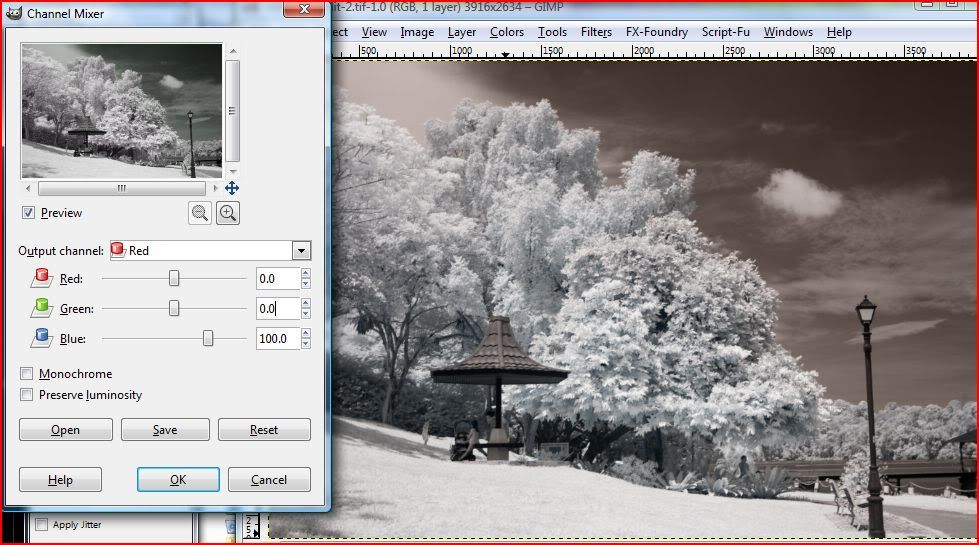
Task: Click the Green slider handle
Action: 174,308
